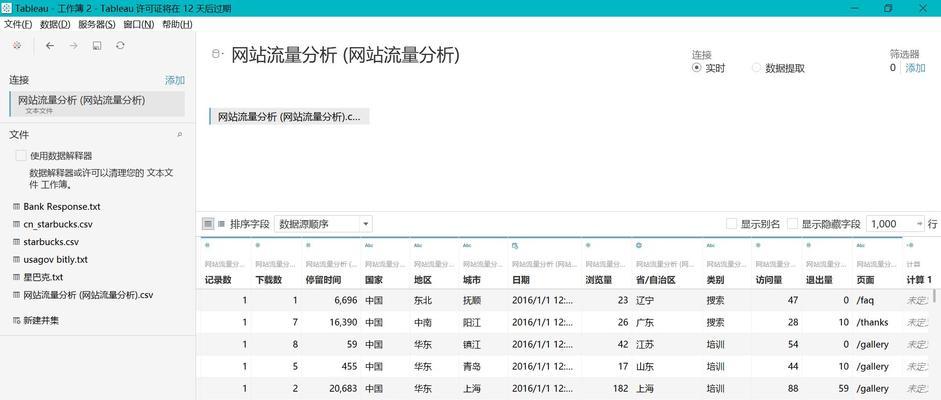Click the cell with value 16,390
The height and width of the screenshot is (400, 941).
(331, 323)
